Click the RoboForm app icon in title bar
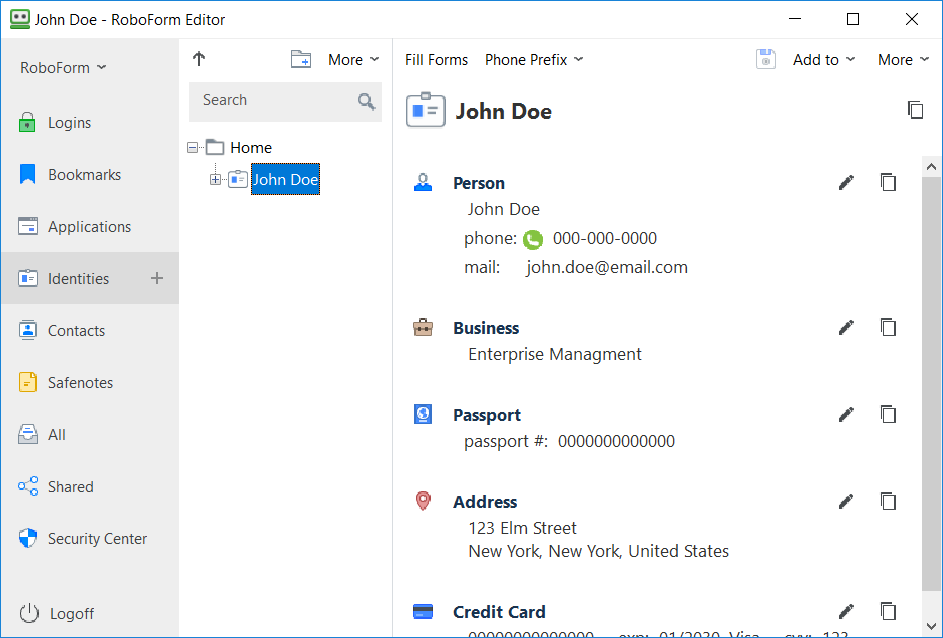The image size is (943, 638). click(19, 19)
